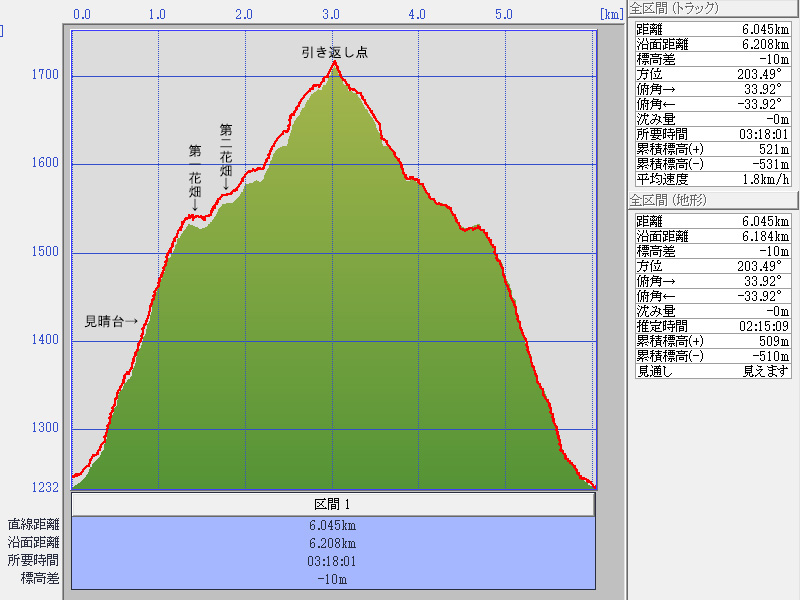The height and width of the screenshot is (600, 800).
Task: Click the 第二花畑 annotation on the graph
Action: (226, 156)
